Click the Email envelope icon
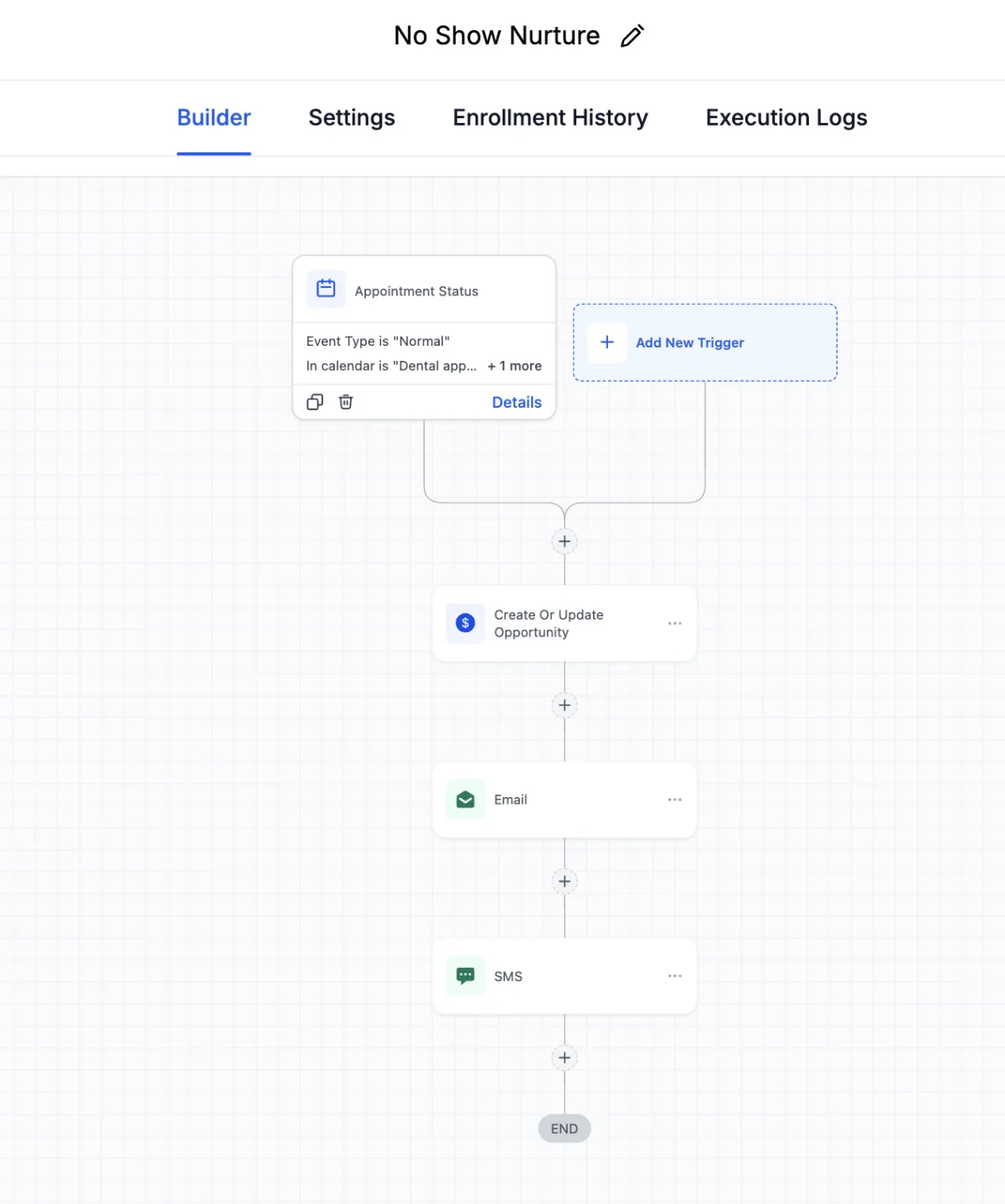This screenshot has height=1204, width=1005. click(466, 800)
